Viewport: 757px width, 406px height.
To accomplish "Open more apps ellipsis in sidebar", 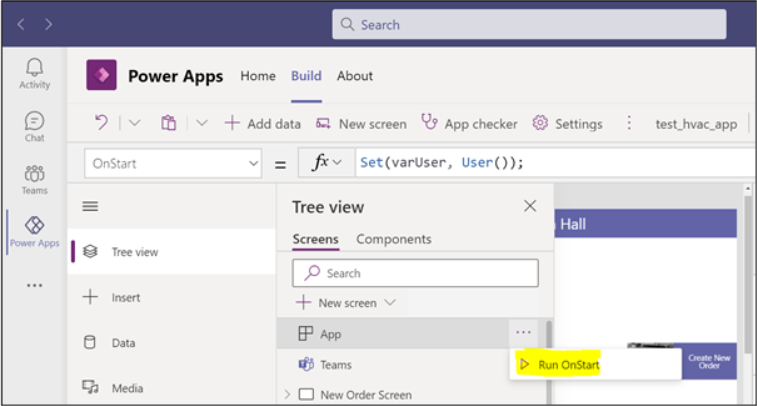I will 34,285.
